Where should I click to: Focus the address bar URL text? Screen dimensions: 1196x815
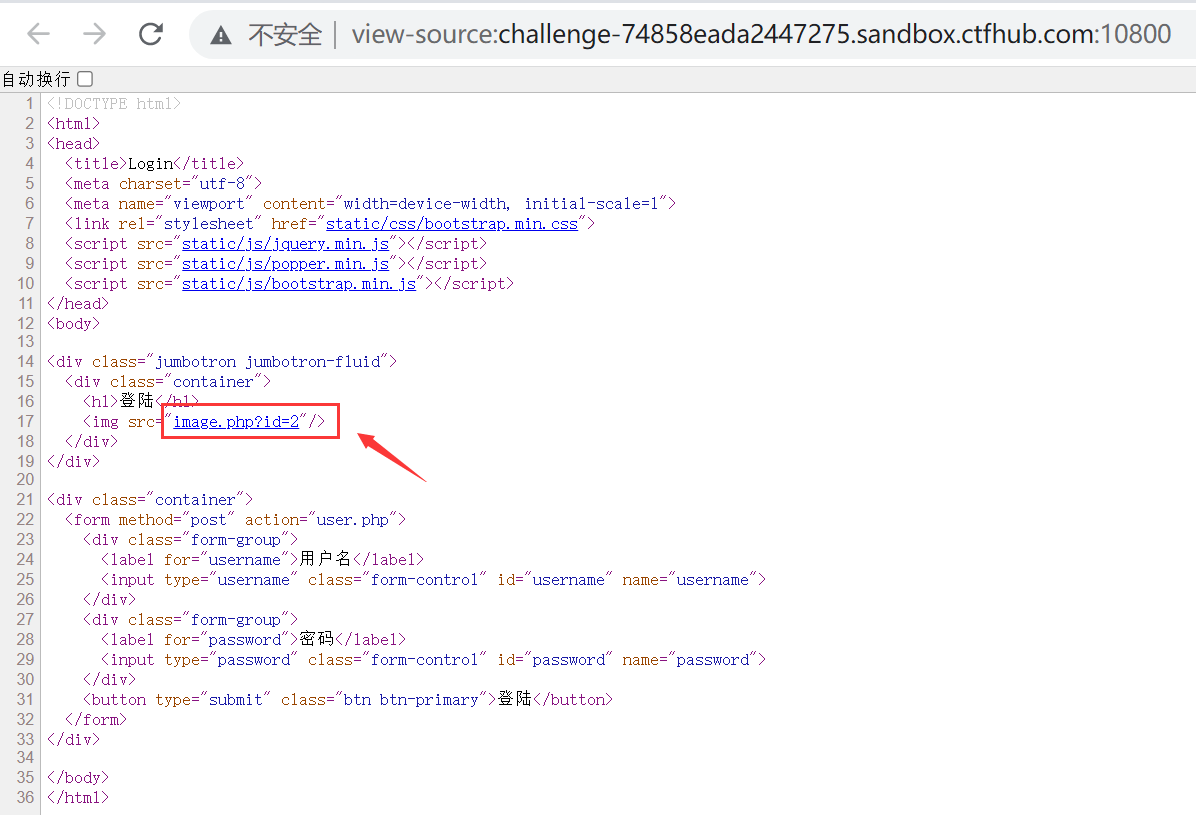[x=760, y=35]
